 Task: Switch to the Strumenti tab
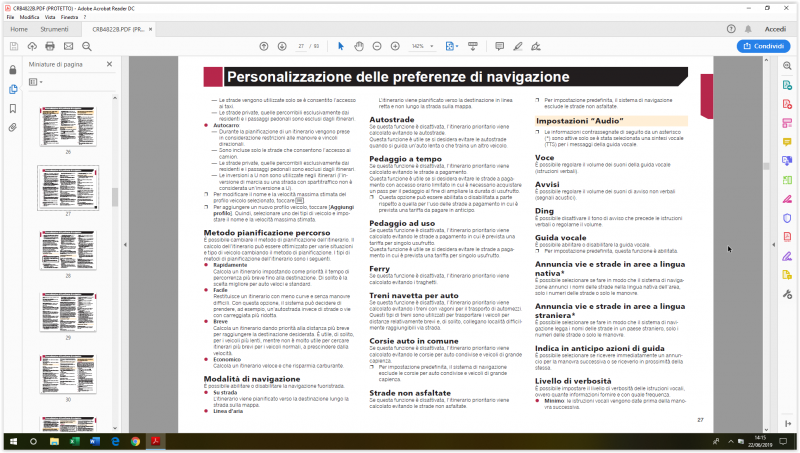coord(54,30)
